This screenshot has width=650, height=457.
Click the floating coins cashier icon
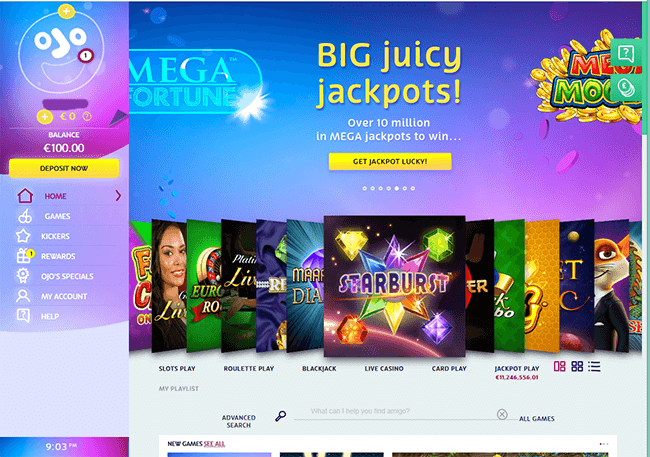(x=626, y=87)
